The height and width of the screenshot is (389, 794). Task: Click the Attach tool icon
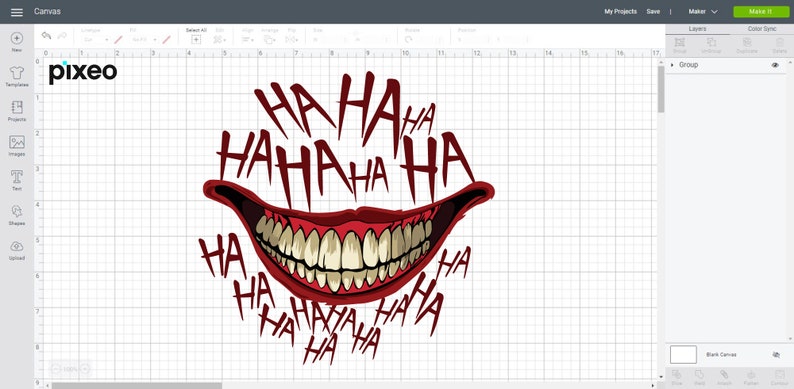click(x=724, y=375)
